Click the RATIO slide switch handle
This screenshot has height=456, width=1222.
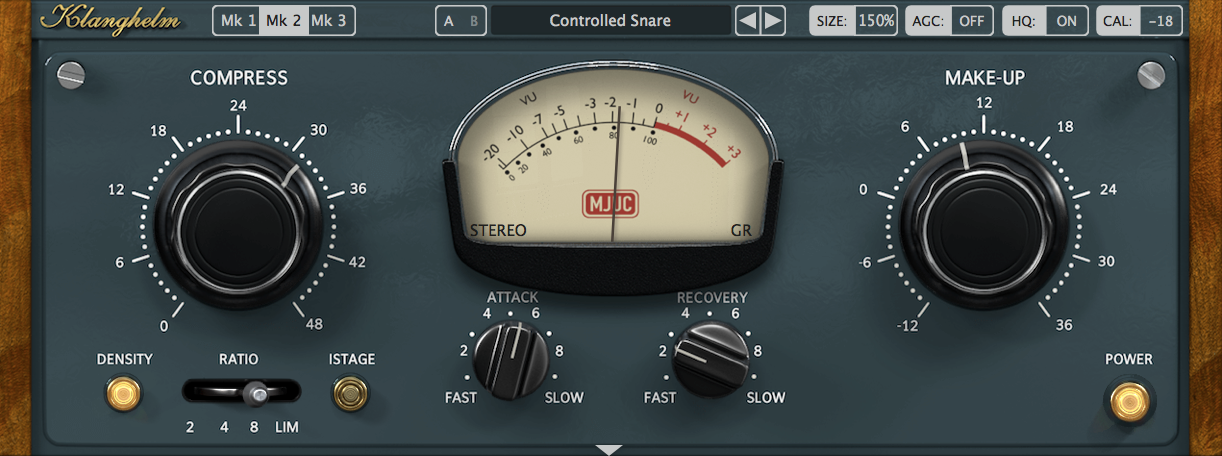pyautogui.click(x=259, y=394)
